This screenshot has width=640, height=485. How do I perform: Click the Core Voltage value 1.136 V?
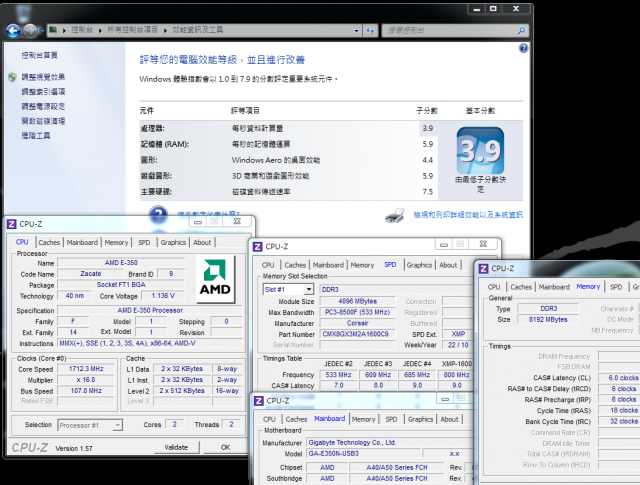click(163, 296)
